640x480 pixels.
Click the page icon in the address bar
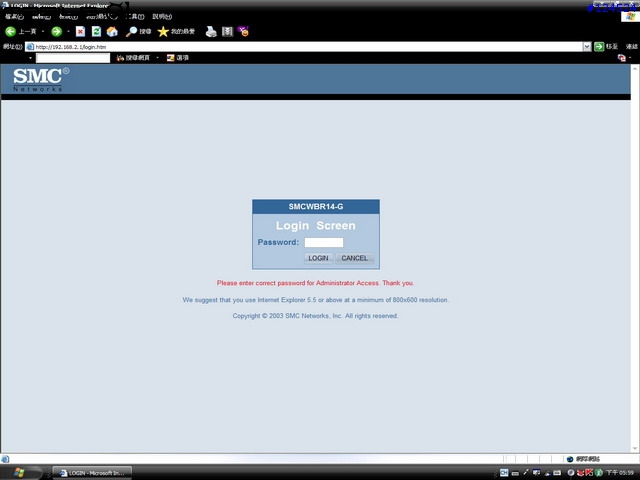[30, 47]
